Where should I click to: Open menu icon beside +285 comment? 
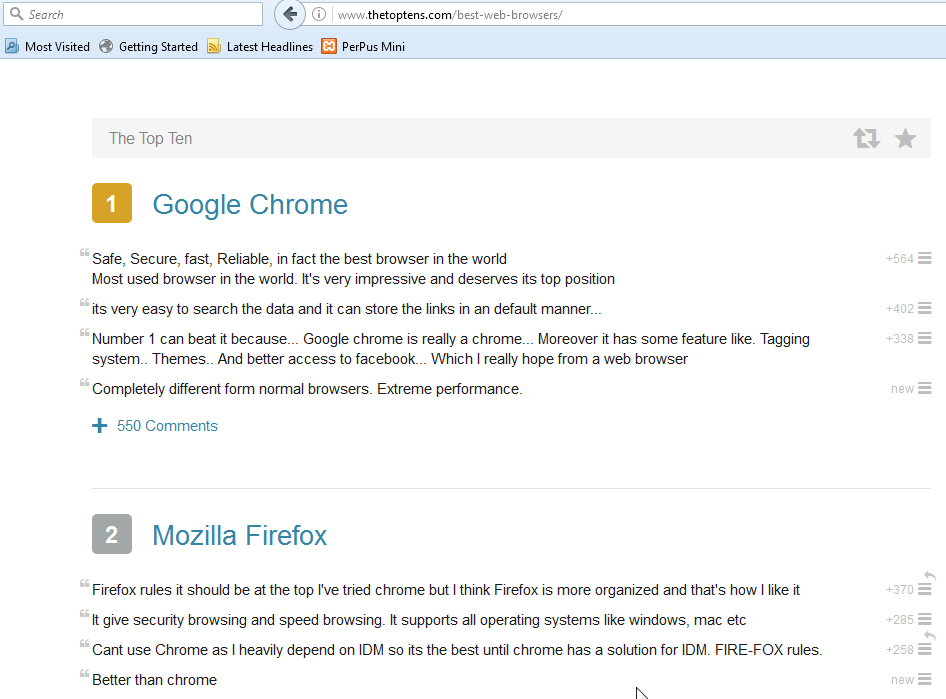pos(924,620)
